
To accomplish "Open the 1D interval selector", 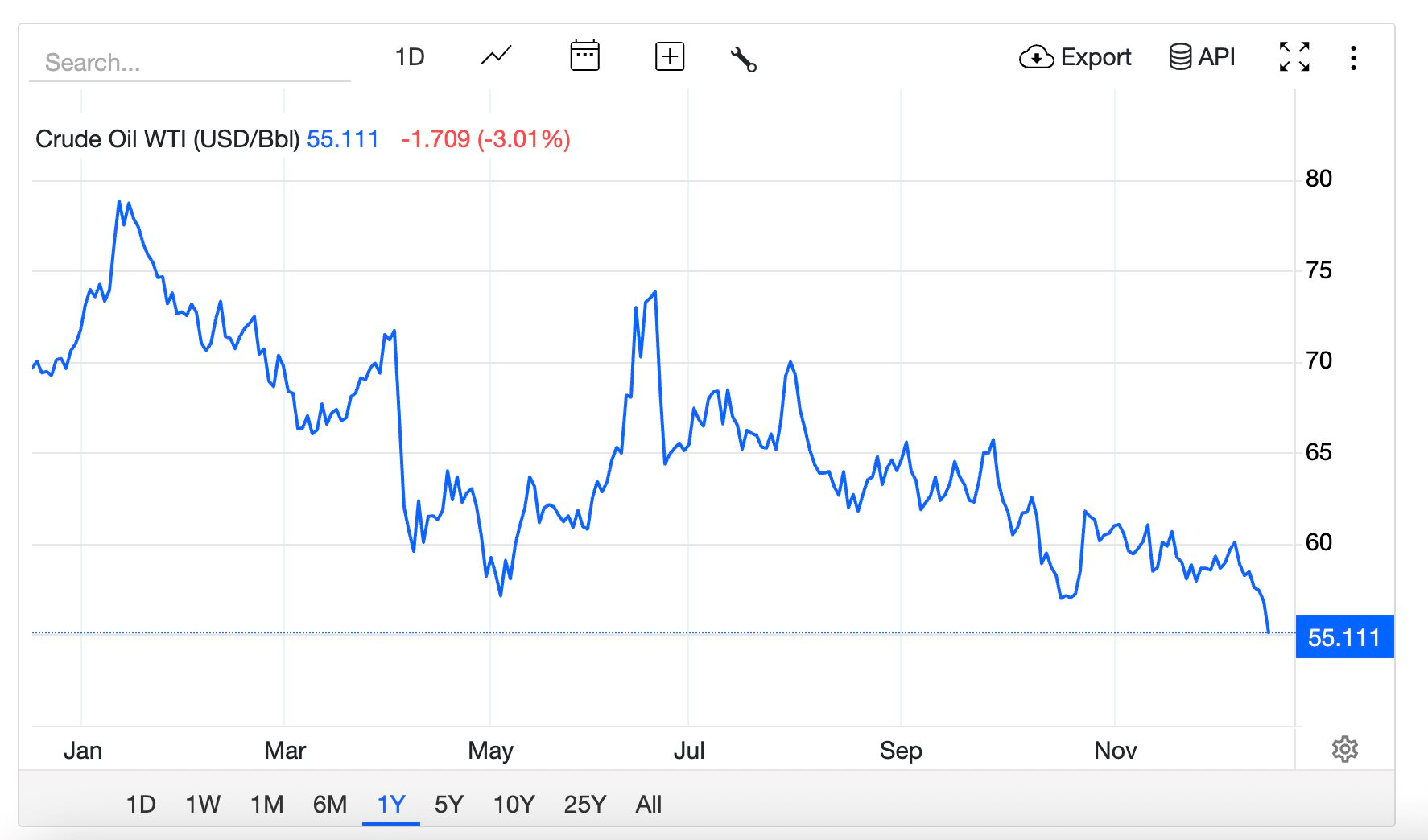I will [x=411, y=56].
